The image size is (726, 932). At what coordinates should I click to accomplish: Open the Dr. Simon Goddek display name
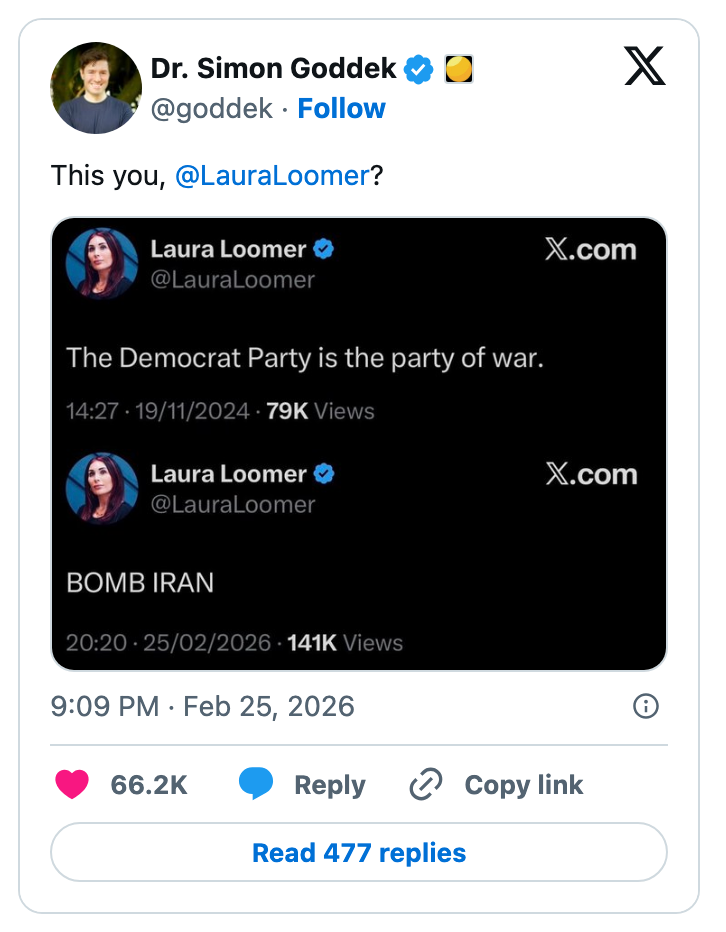click(x=275, y=69)
